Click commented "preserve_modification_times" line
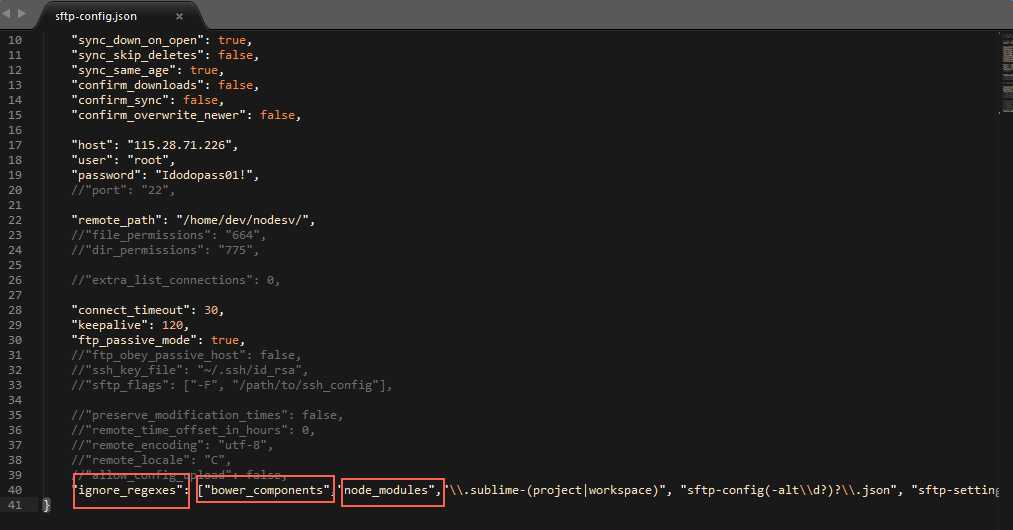1013x530 pixels. [207, 415]
